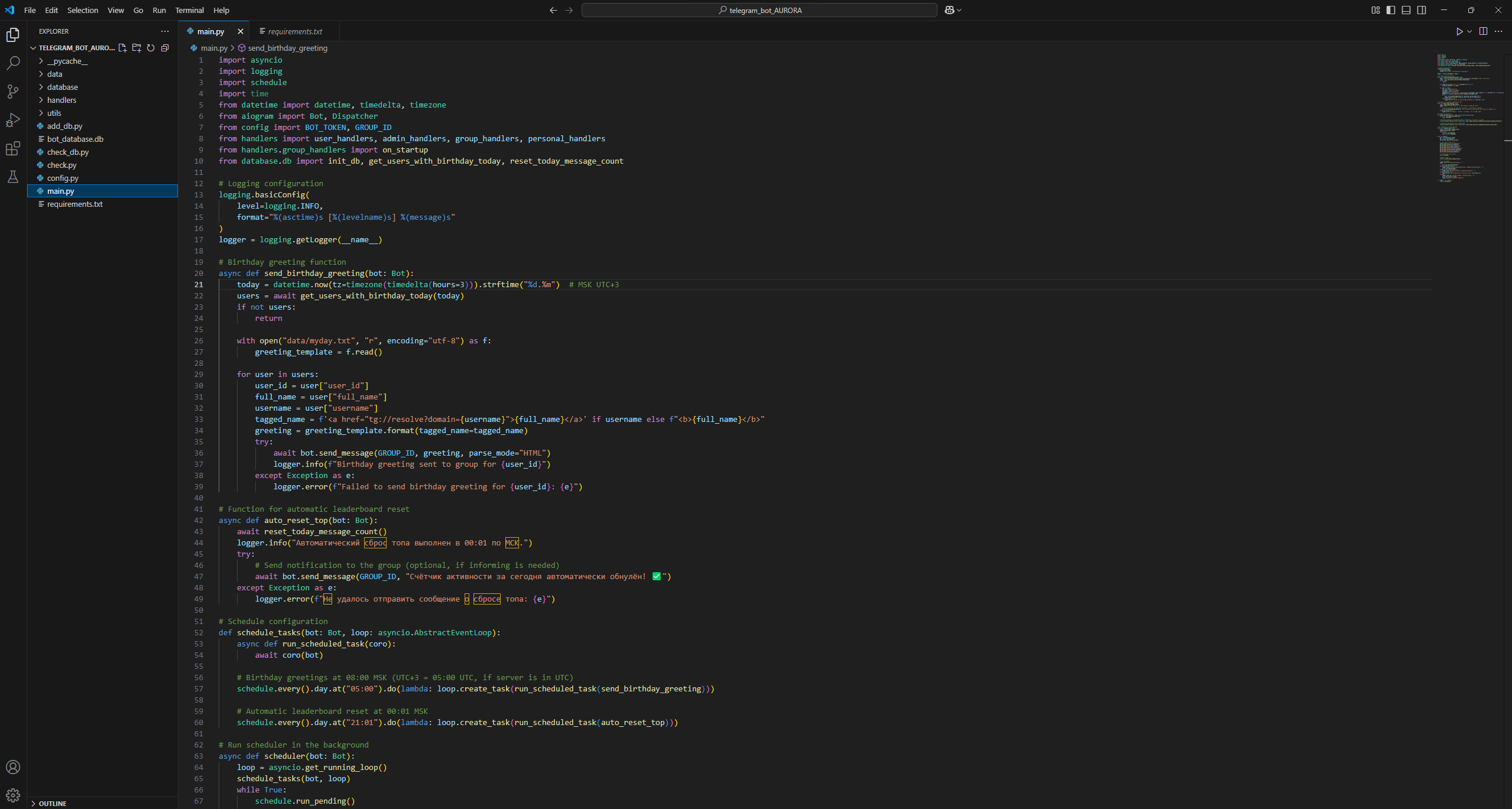Open the Terminal menu
The width and height of the screenshot is (1512, 809).
(190, 10)
